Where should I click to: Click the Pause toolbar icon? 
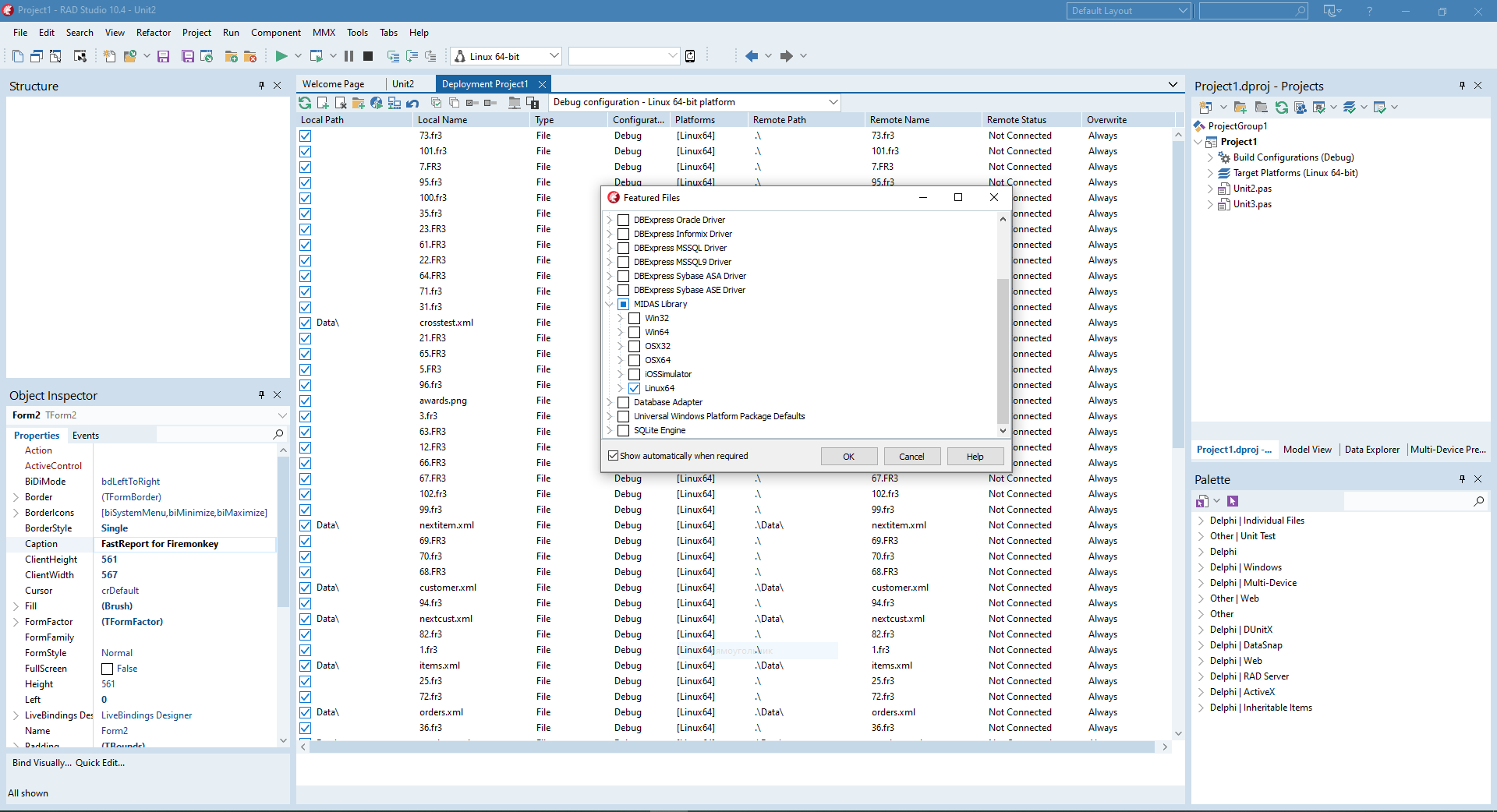point(349,56)
